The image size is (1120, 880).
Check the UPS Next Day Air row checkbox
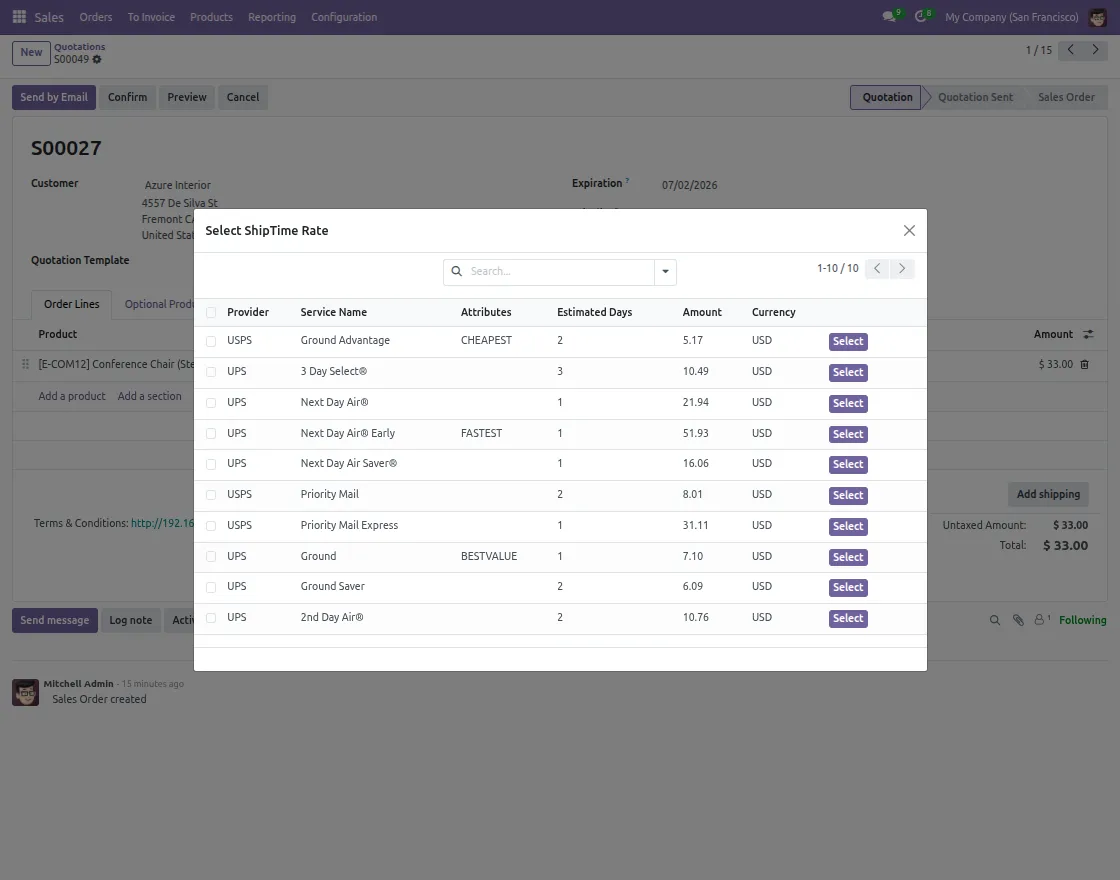[211, 403]
